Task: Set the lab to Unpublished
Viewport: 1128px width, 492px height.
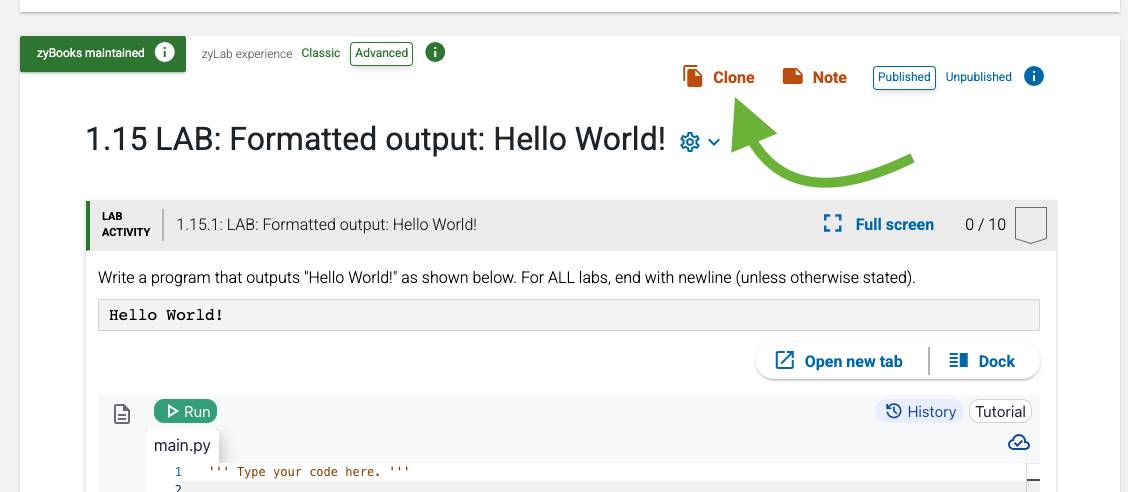Action: tap(978, 77)
